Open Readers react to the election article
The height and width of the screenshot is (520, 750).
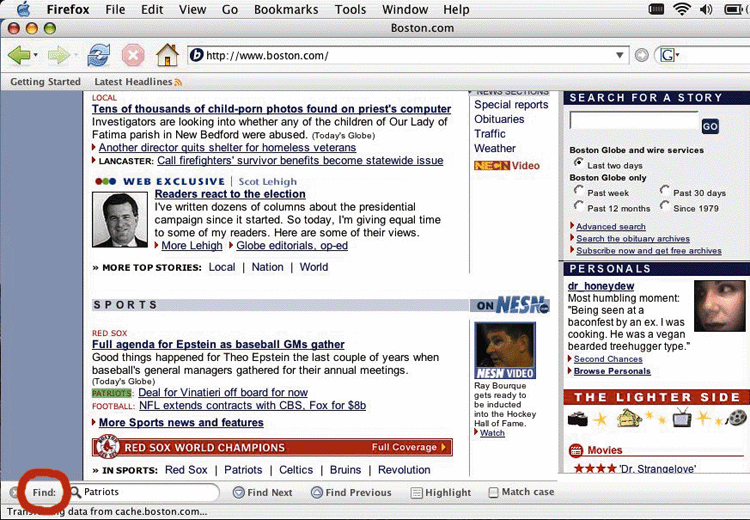[x=230, y=194]
